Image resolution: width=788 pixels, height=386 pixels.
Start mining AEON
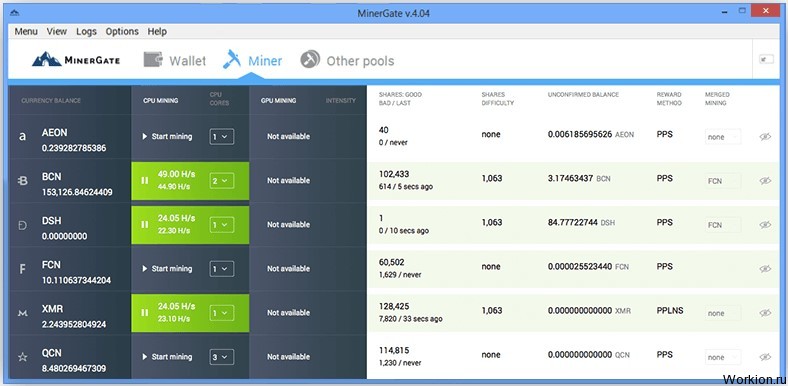pyautogui.click(x=167, y=136)
